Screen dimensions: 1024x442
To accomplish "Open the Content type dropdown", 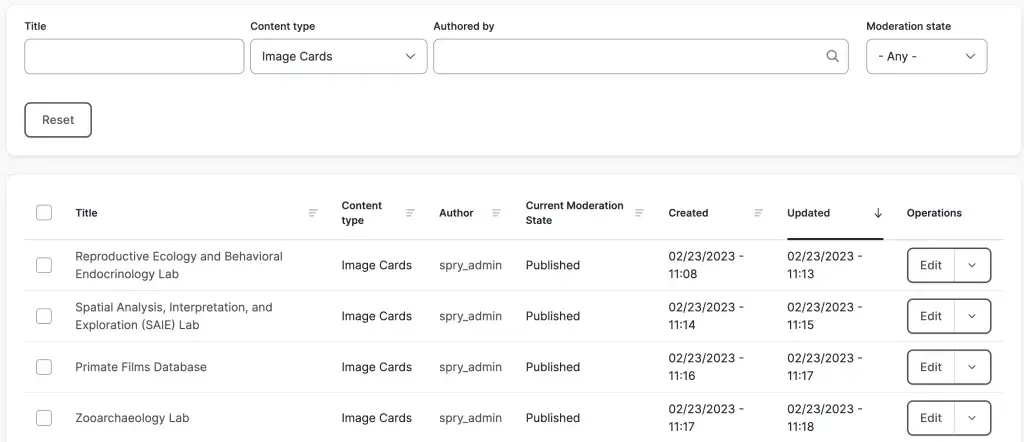I will click(338, 57).
